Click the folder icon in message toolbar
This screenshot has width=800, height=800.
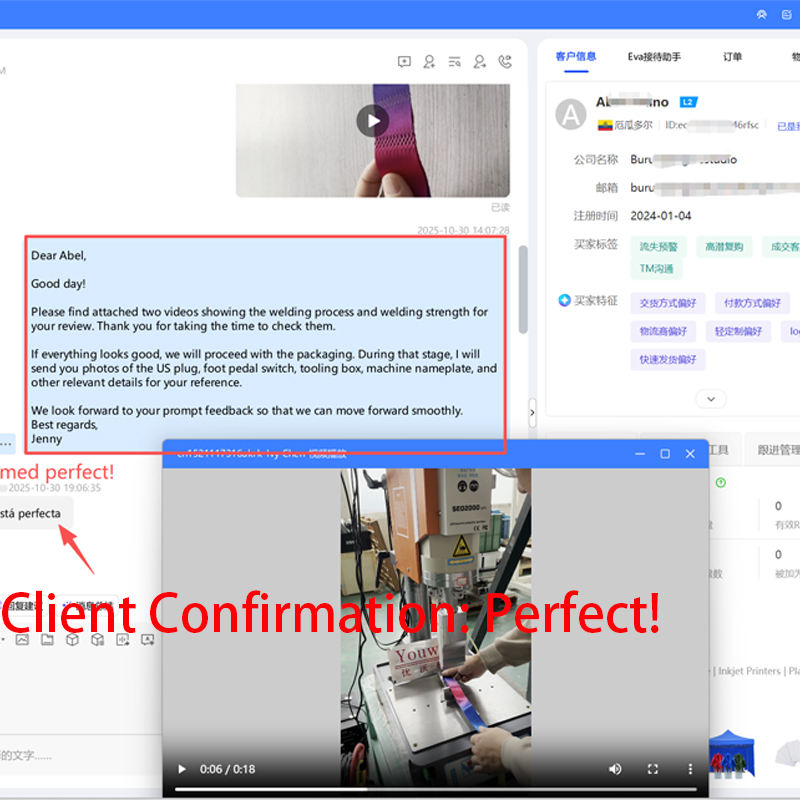47,639
